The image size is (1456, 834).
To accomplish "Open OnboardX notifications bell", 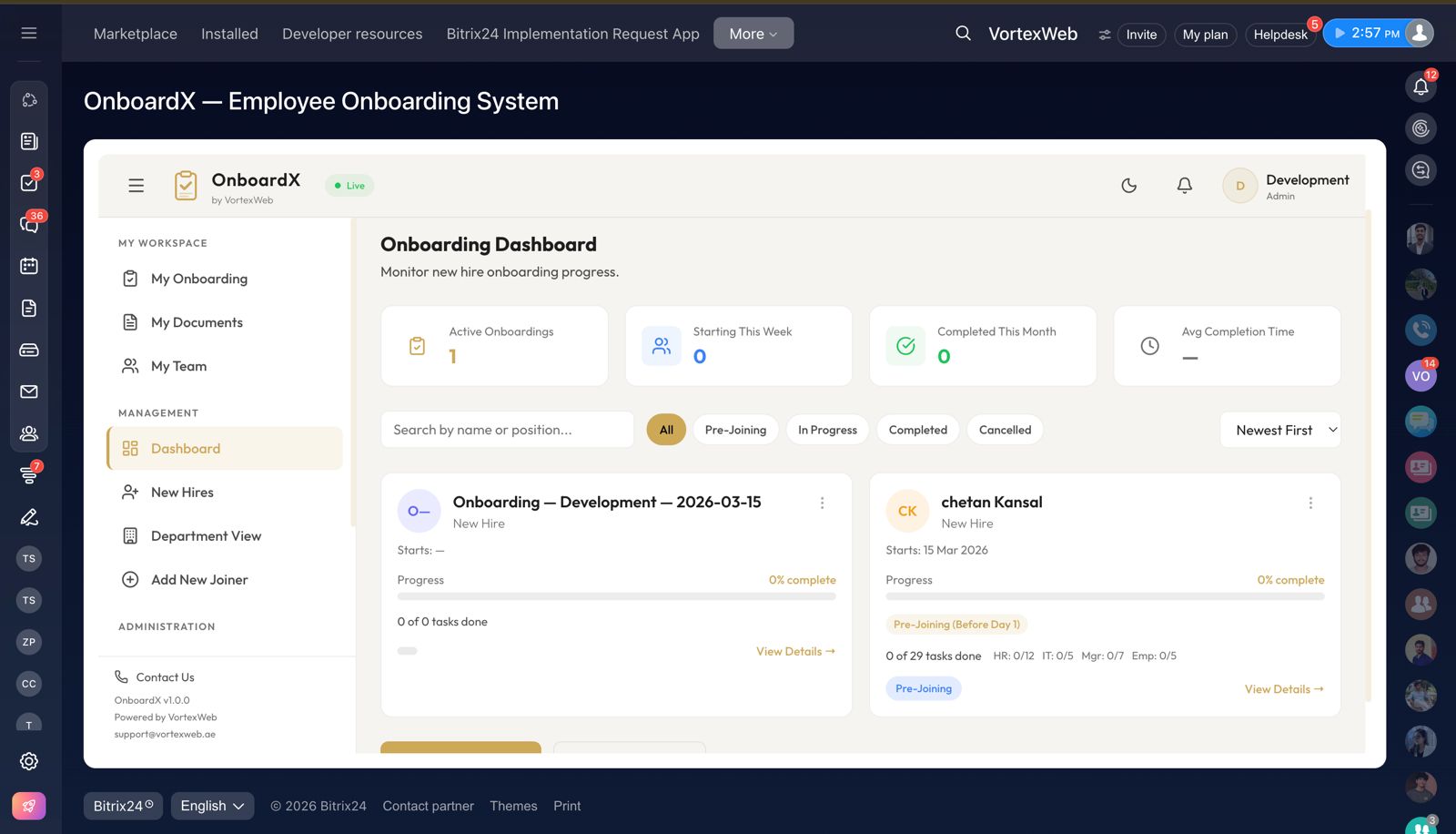I will tap(1184, 186).
